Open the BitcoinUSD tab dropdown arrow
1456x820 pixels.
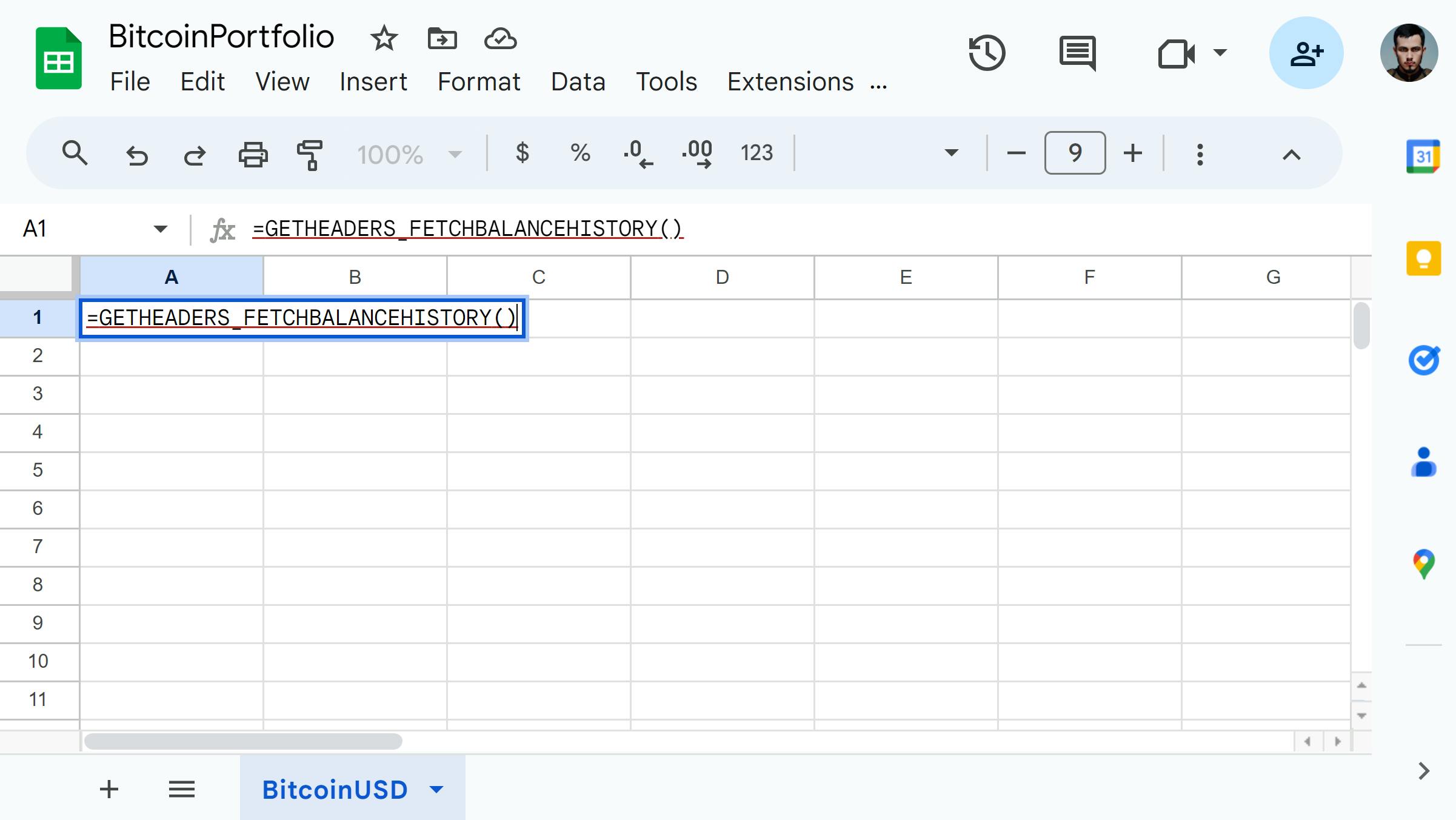[436, 790]
